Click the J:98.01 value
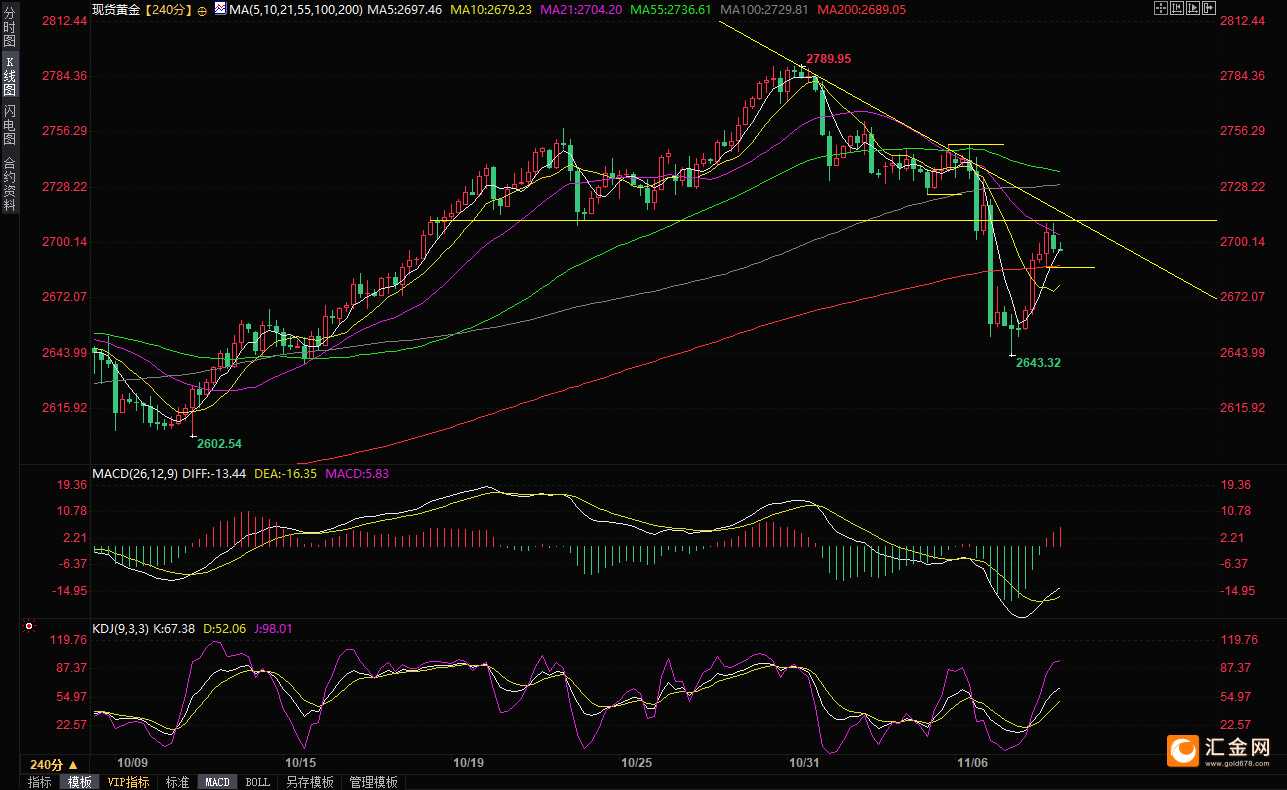 (x=275, y=629)
